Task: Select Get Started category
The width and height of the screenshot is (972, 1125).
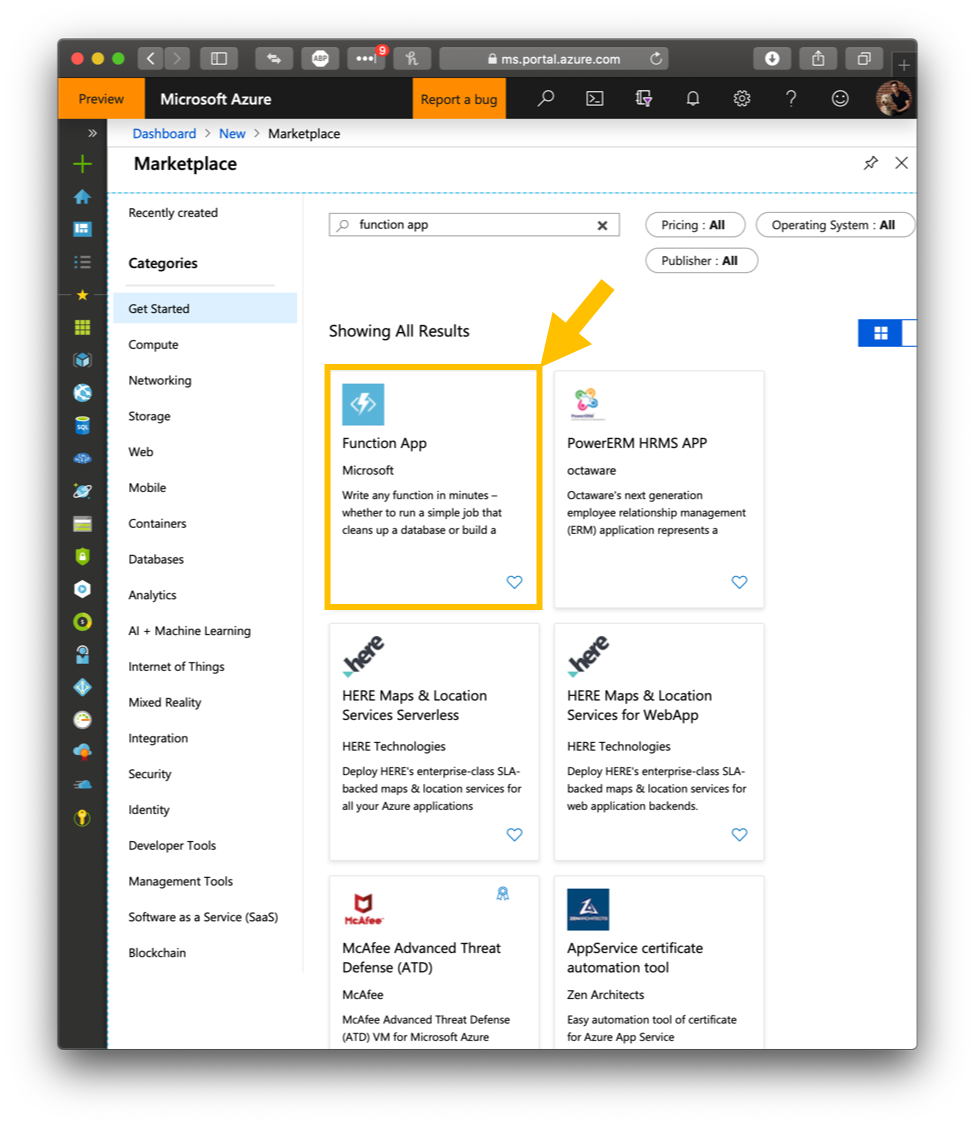Action: (x=205, y=309)
